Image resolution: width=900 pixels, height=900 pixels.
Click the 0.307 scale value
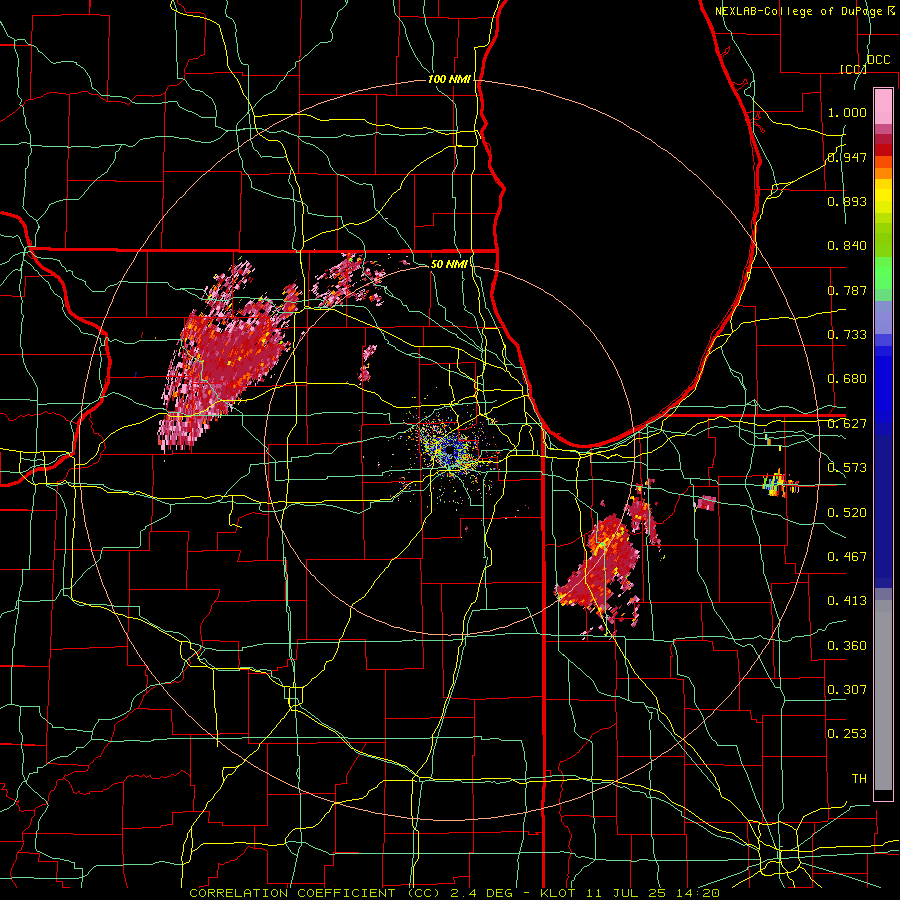(x=847, y=689)
